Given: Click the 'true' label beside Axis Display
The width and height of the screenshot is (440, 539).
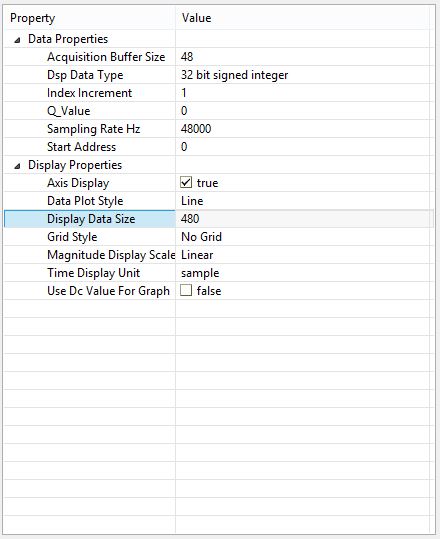Looking at the screenshot, I should pyautogui.click(x=208, y=183).
